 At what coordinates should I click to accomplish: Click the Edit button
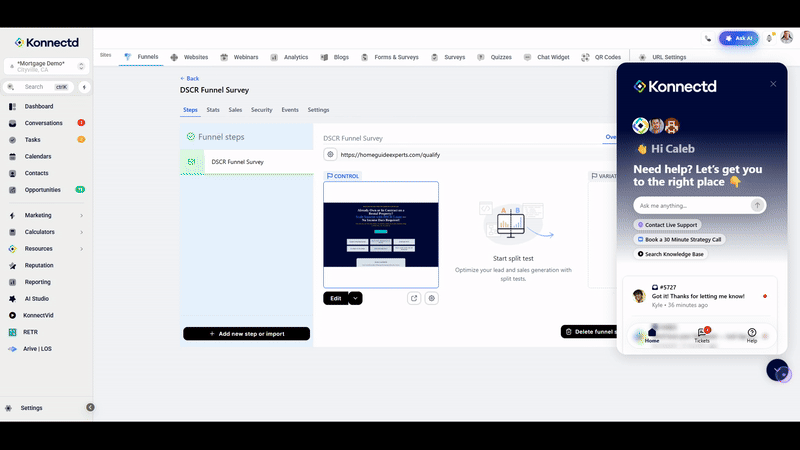click(336, 298)
